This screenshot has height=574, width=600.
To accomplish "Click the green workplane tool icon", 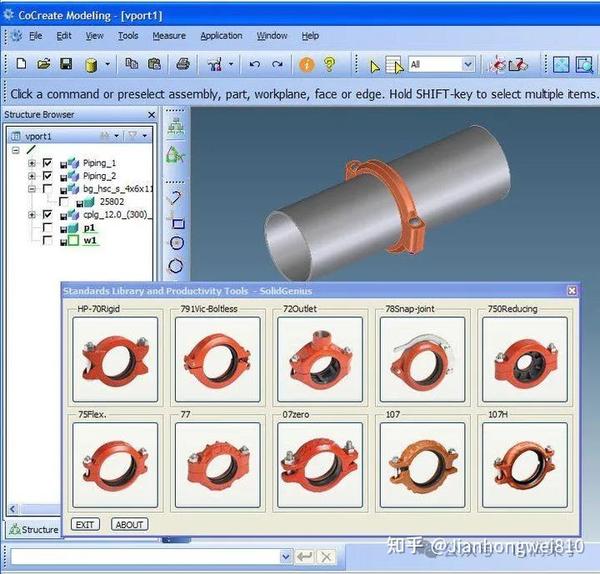I will coord(175,156).
